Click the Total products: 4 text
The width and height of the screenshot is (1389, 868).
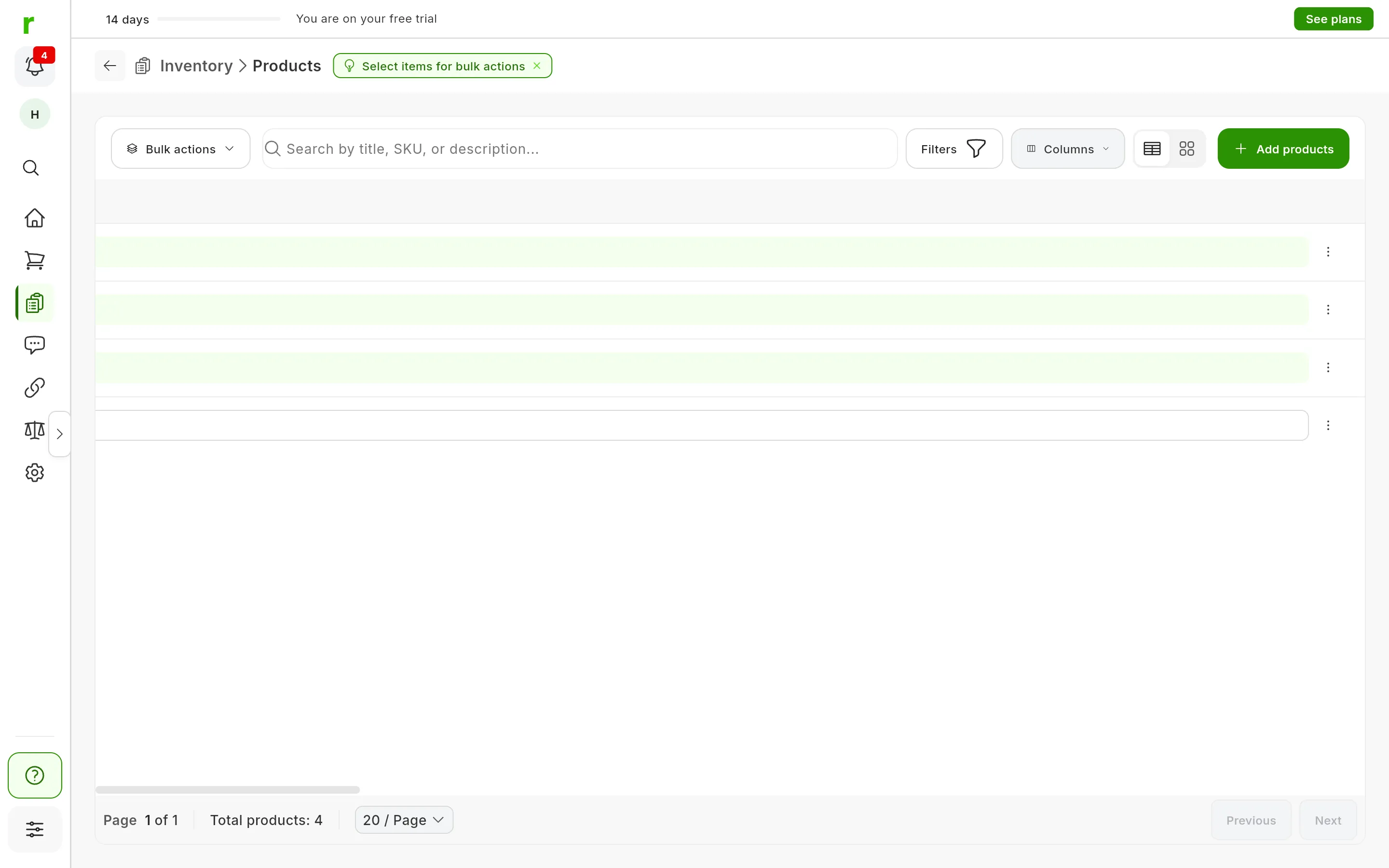pos(266,820)
